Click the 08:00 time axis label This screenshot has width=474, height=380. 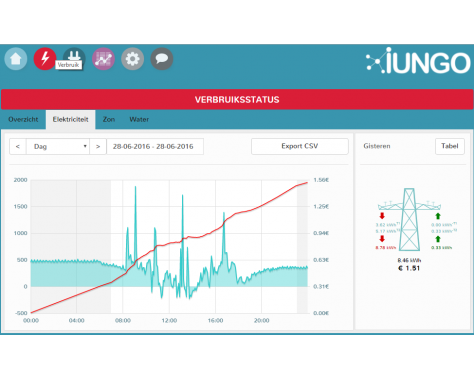123,321
